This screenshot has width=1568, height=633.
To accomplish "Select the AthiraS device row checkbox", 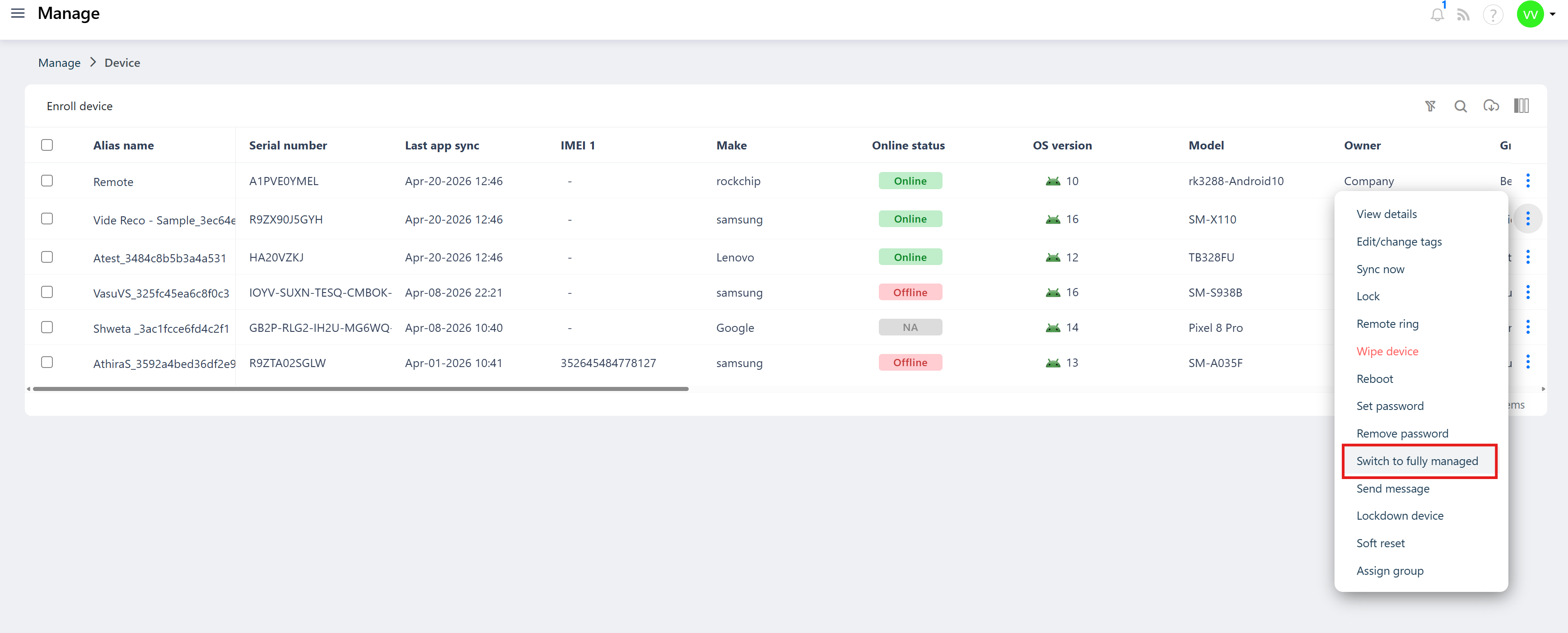I will pyautogui.click(x=47, y=362).
